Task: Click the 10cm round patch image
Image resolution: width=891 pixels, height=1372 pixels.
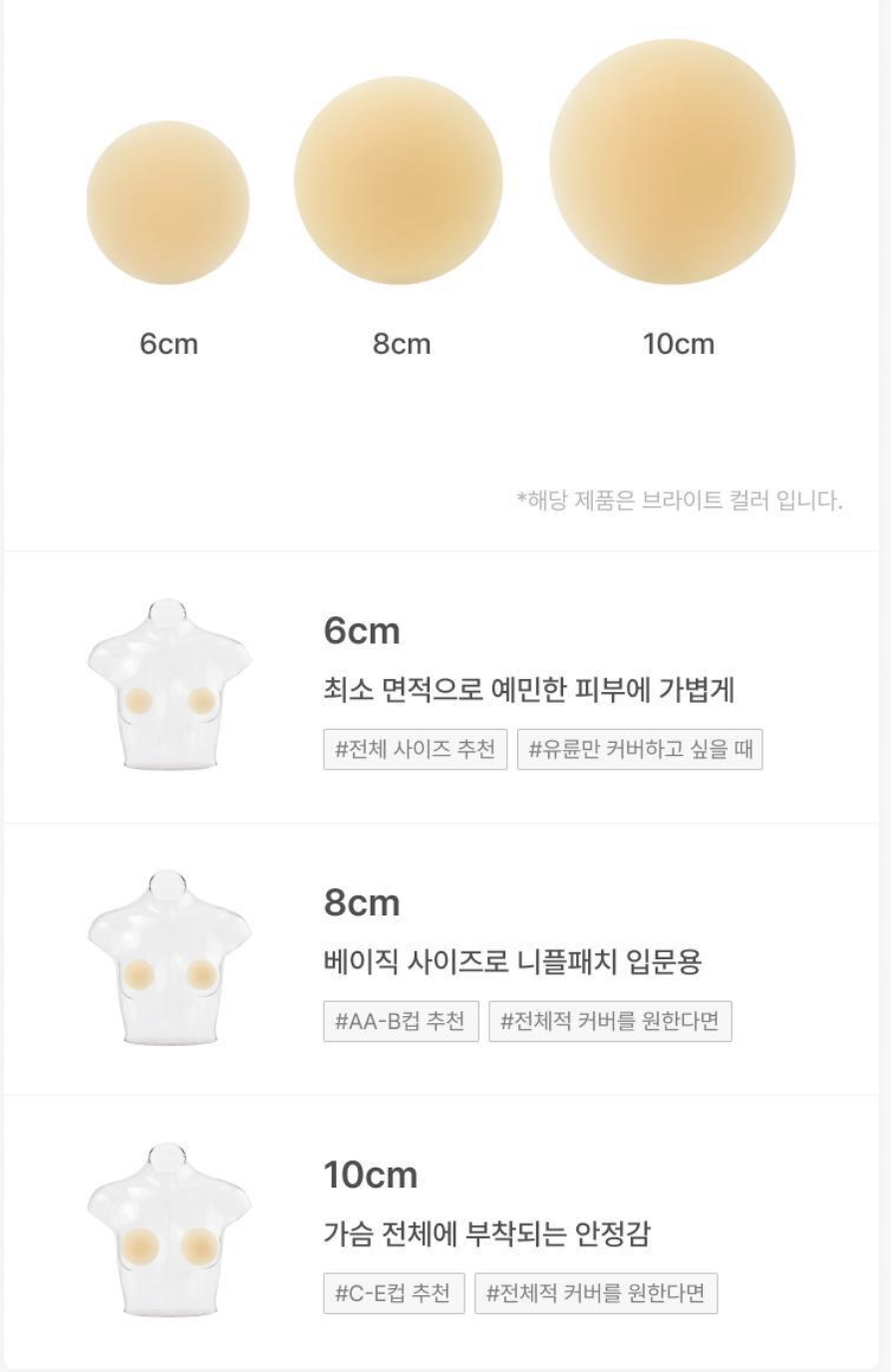Action: 673,162
